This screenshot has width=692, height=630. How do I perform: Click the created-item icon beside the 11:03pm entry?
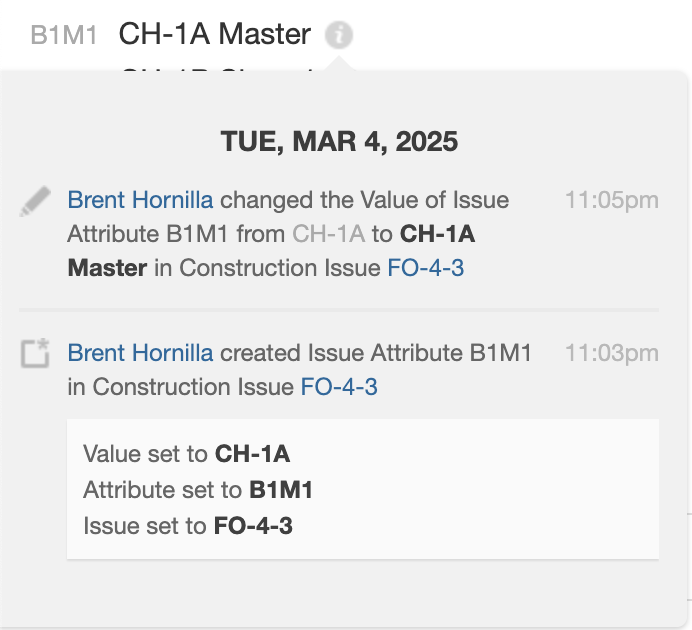point(35,354)
